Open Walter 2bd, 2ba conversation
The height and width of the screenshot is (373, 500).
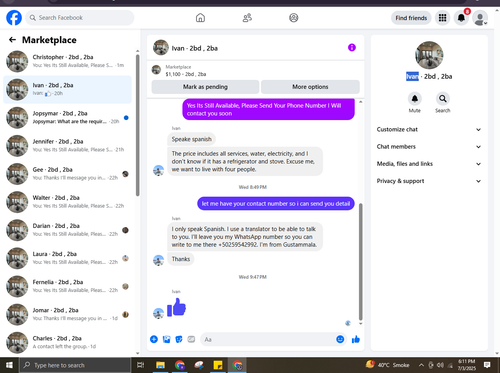(67, 202)
